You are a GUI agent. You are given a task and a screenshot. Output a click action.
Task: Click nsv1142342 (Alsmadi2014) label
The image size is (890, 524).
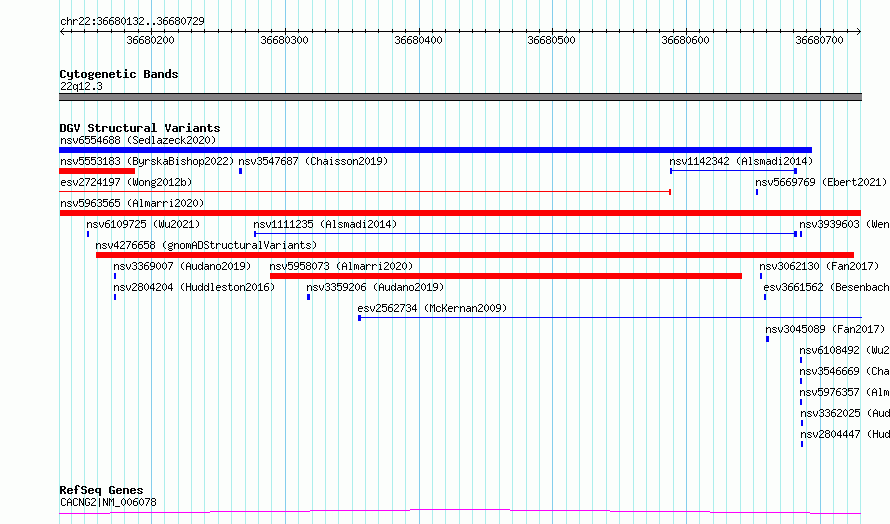(x=741, y=161)
